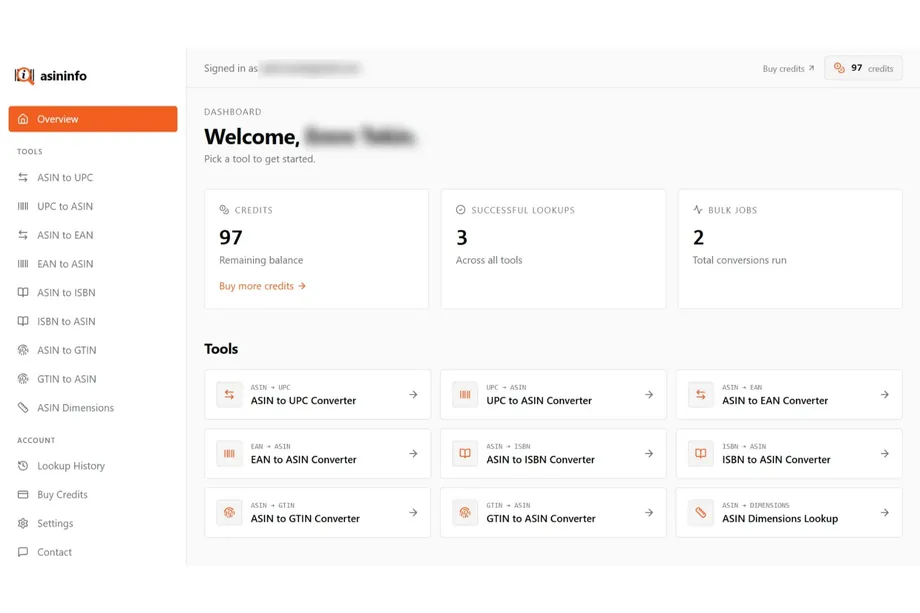Click the ASIN to UPC Converter card icon

tap(229, 395)
